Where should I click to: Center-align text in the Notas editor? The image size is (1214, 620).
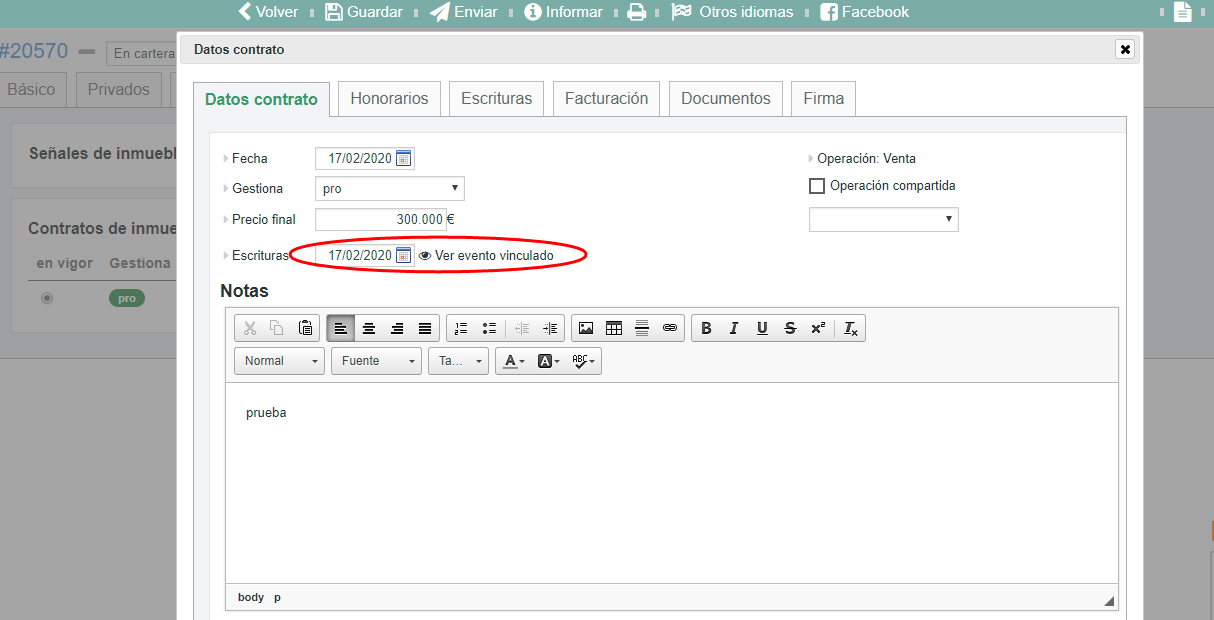pos(369,328)
